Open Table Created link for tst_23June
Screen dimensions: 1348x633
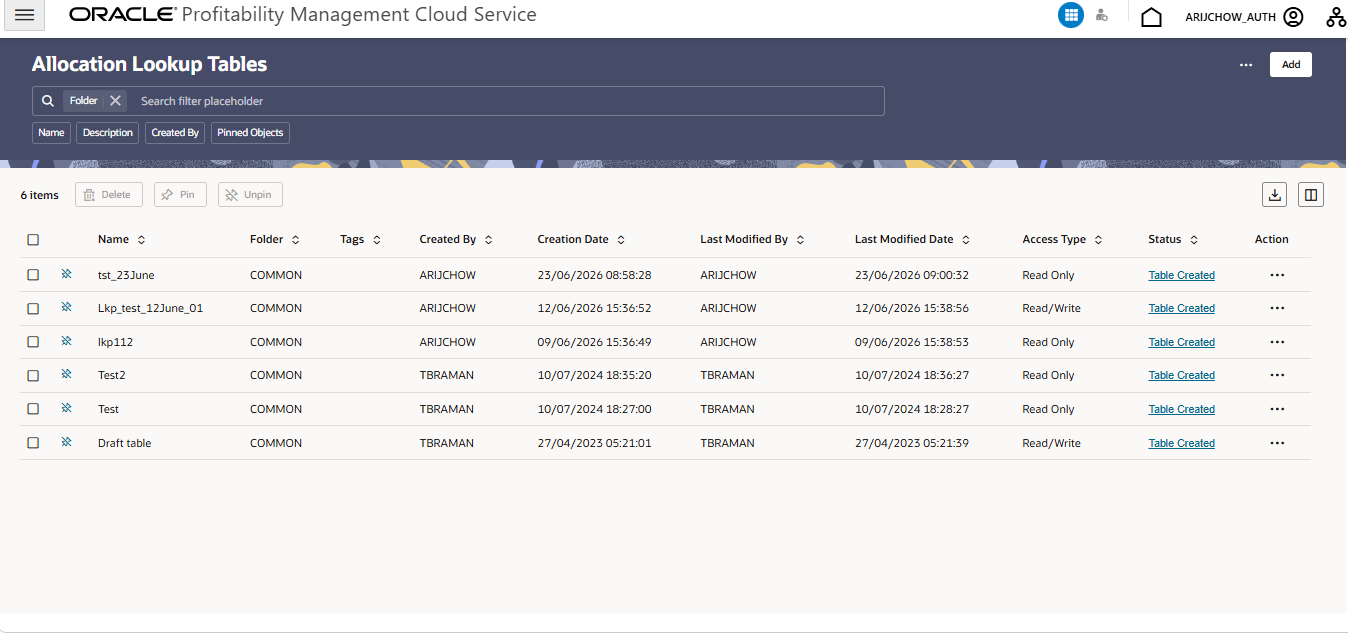pos(1181,275)
